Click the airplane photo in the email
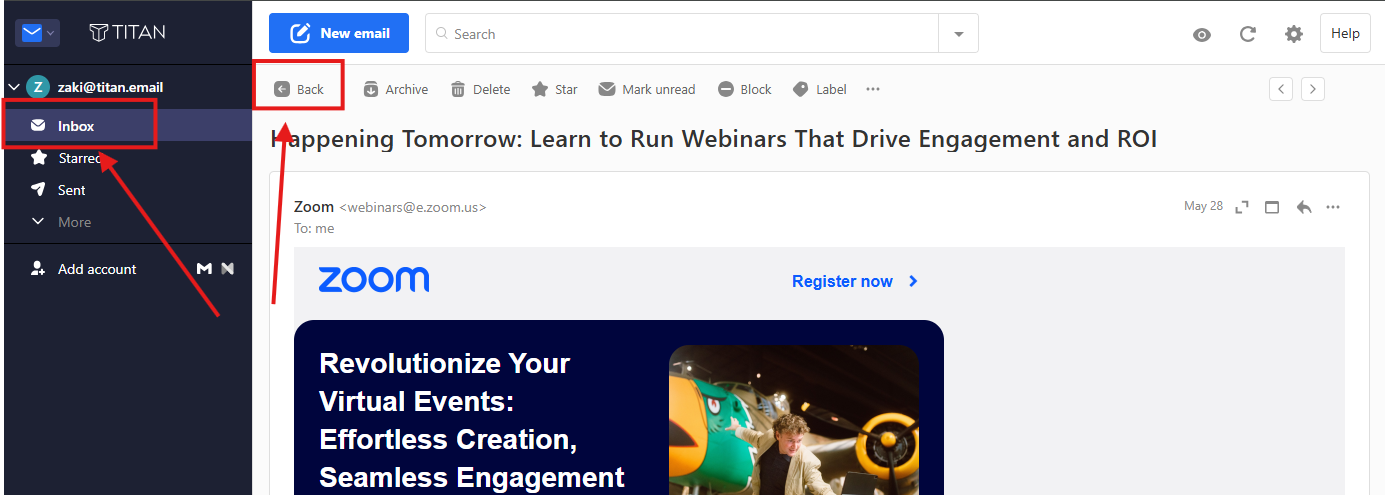 click(x=794, y=420)
